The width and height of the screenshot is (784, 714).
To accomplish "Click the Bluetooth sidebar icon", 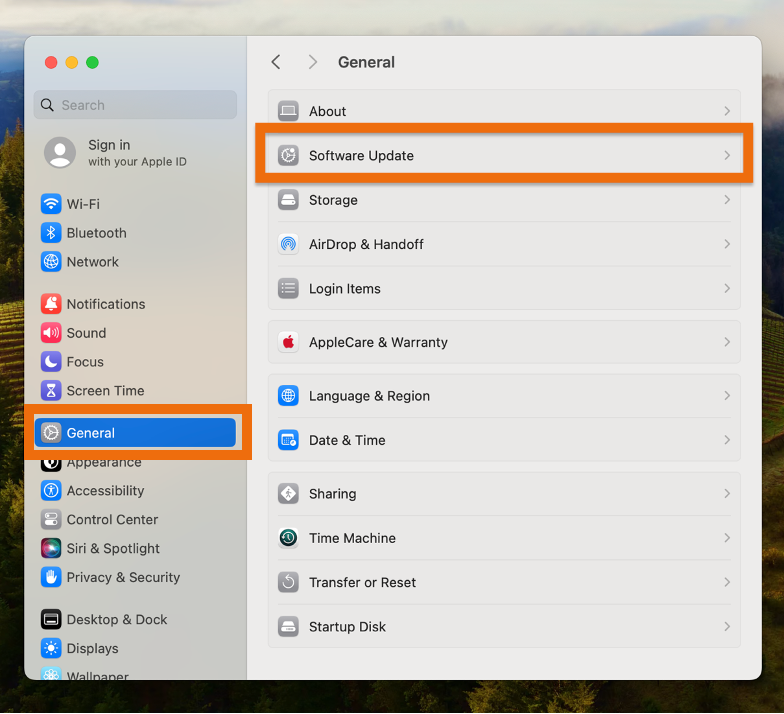I will pyautogui.click(x=51, y=233).
